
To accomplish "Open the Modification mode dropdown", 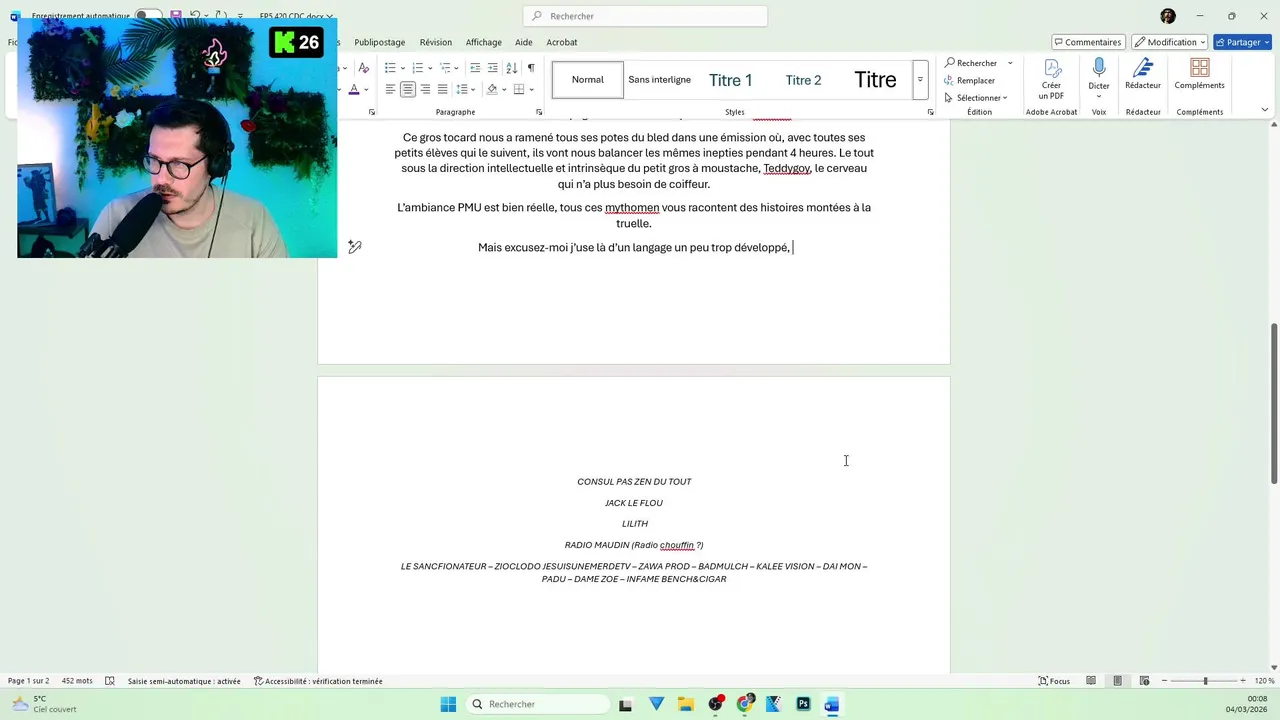I will pyautogui.click(x=1169, y=42).
